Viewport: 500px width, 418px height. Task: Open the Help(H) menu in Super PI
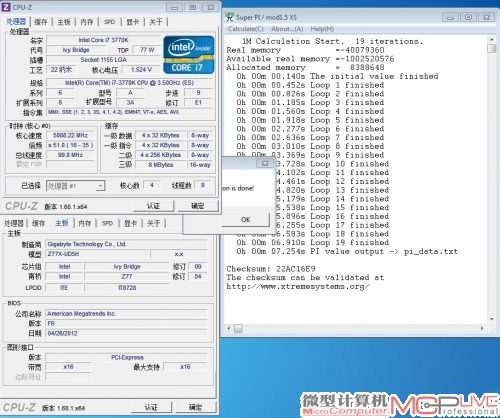point(322,29)
